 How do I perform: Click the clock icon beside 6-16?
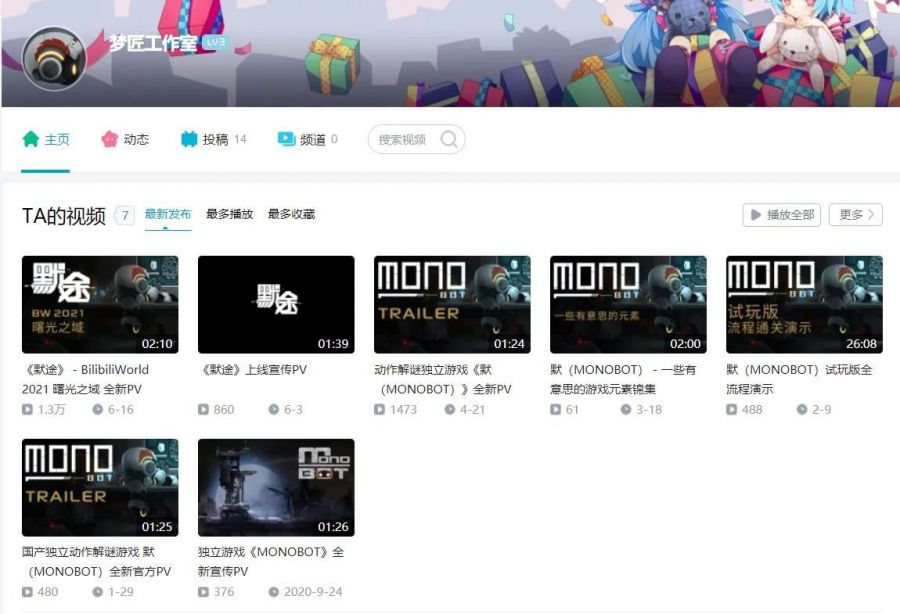tap(98, 410)
